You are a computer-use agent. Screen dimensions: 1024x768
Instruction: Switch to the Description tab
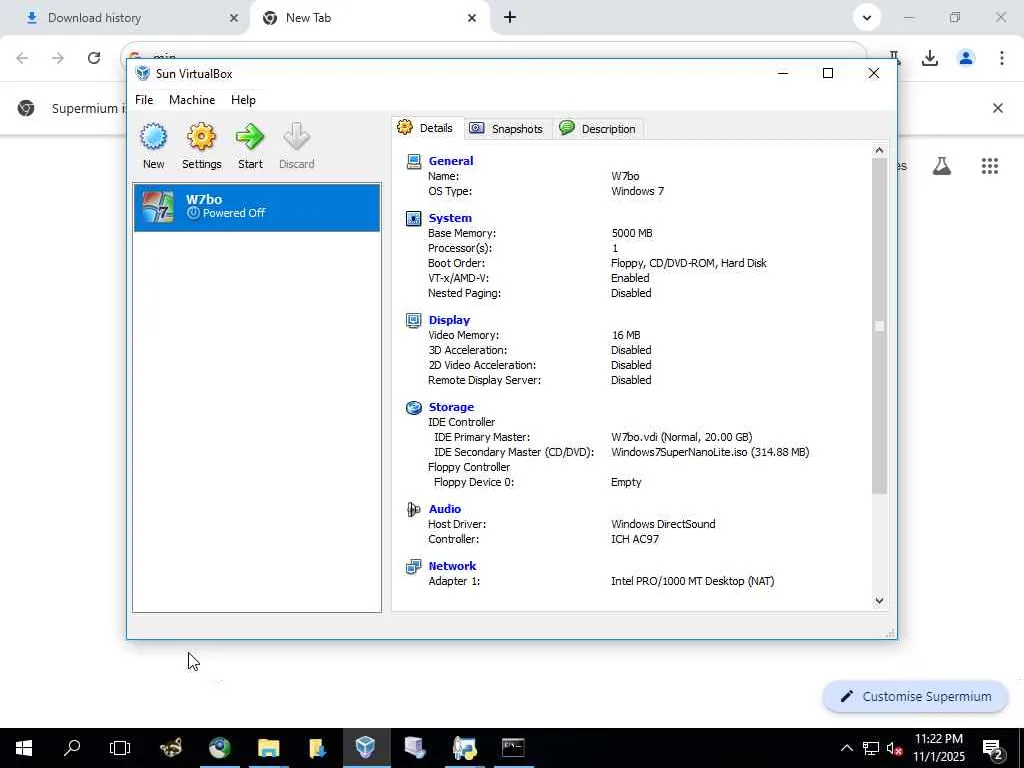pos(598,129)
